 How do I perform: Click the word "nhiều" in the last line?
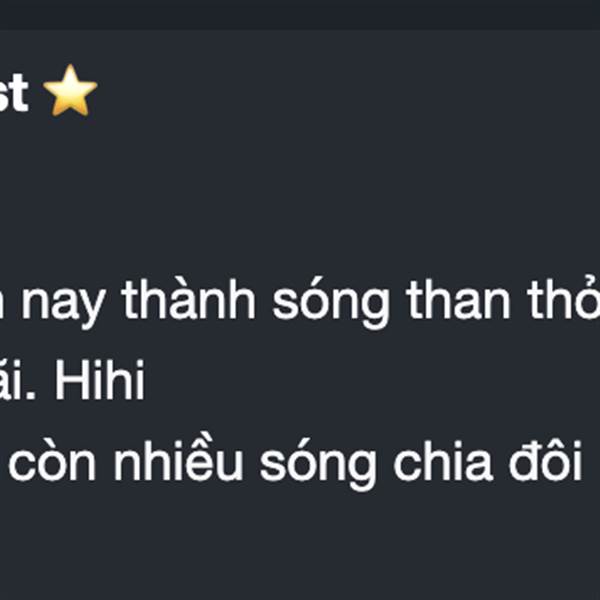(178, 456)
